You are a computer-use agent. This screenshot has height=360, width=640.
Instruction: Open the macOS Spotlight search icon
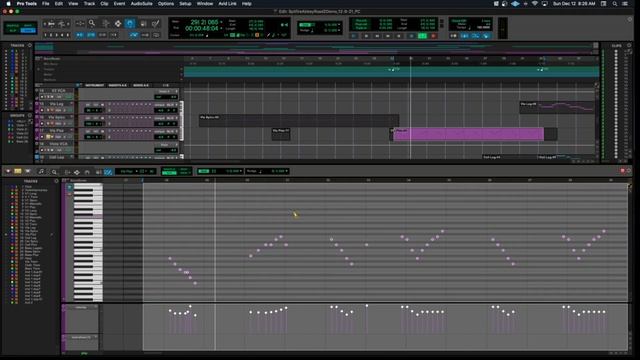pos(615,4)
